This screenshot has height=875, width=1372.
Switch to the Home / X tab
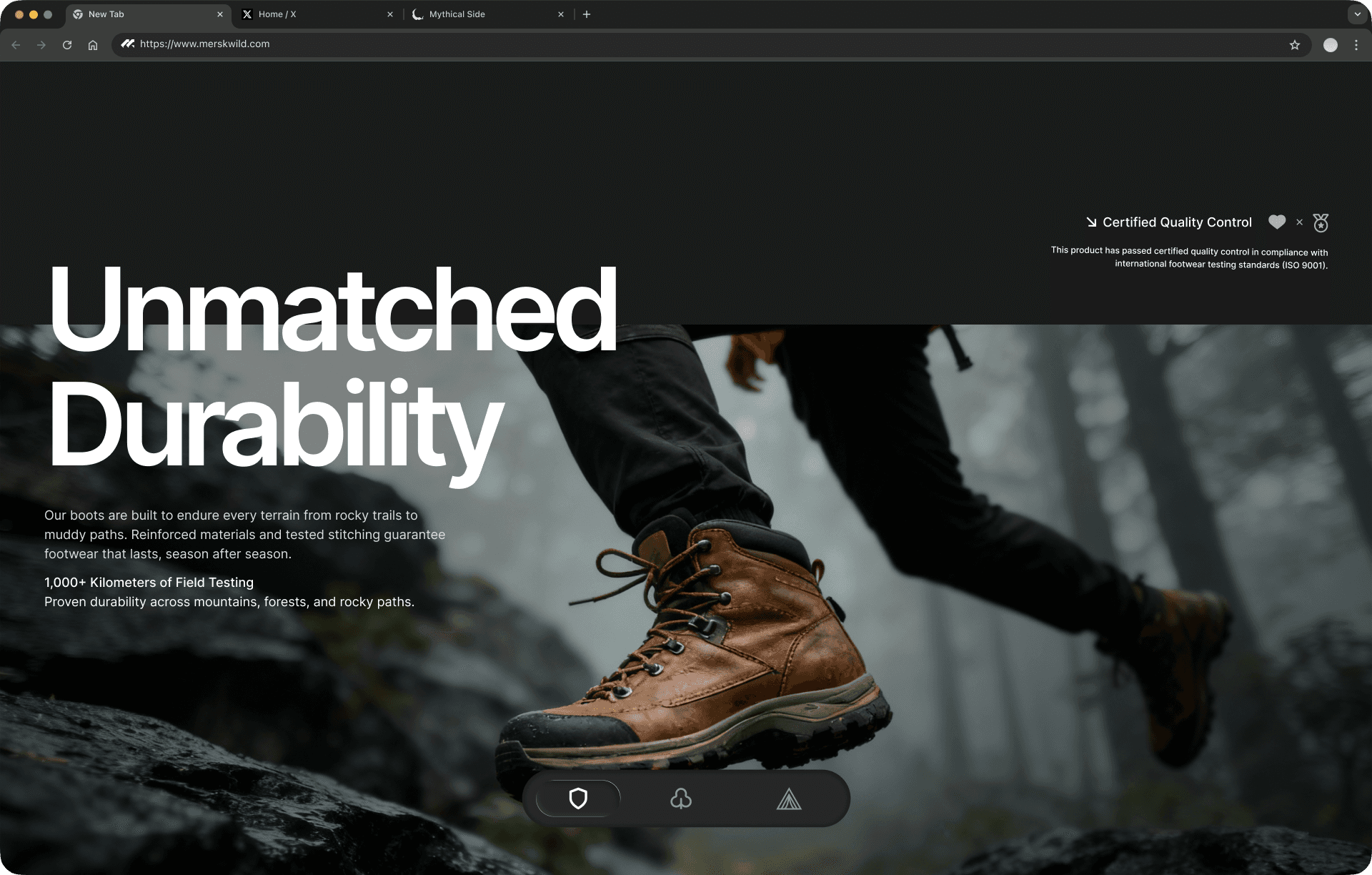pyautogui.click(x=314, y=14)
